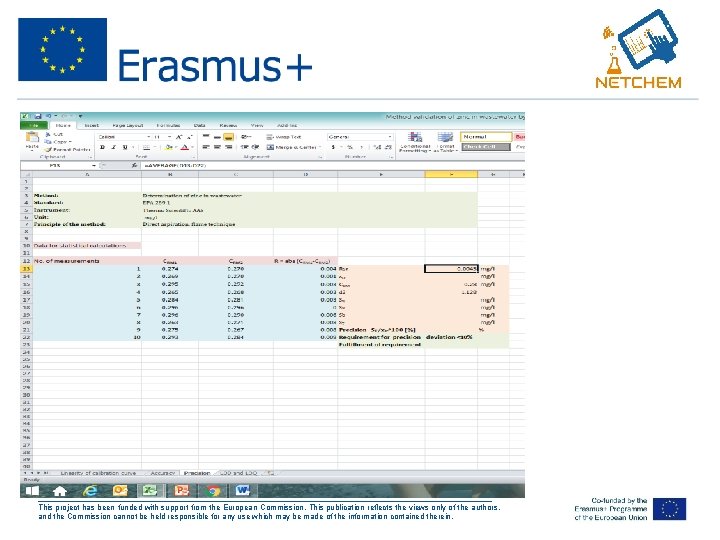Open the Number dialog launcher

coord(391,157)
